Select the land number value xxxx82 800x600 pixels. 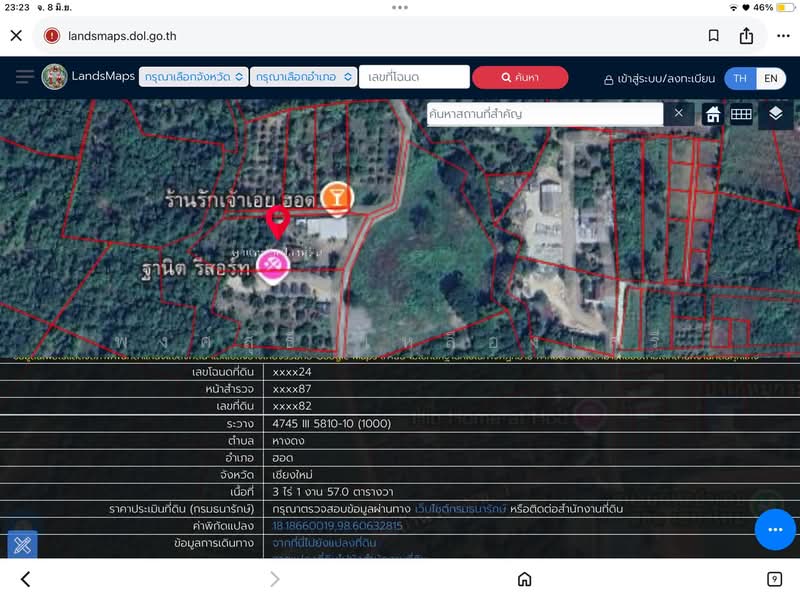[x=292, y=406]
